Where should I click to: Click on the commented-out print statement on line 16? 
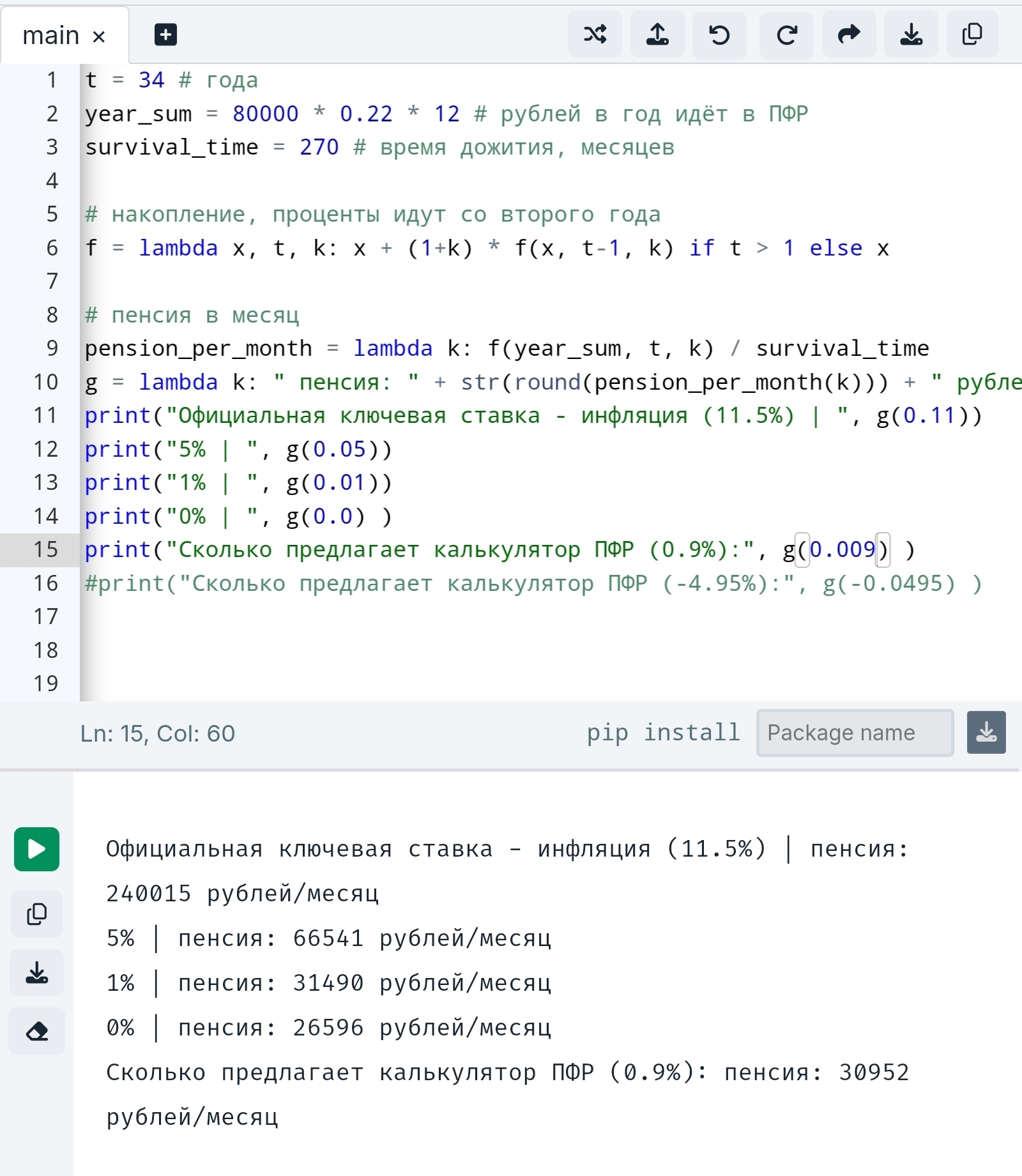(x=533, y=583)
